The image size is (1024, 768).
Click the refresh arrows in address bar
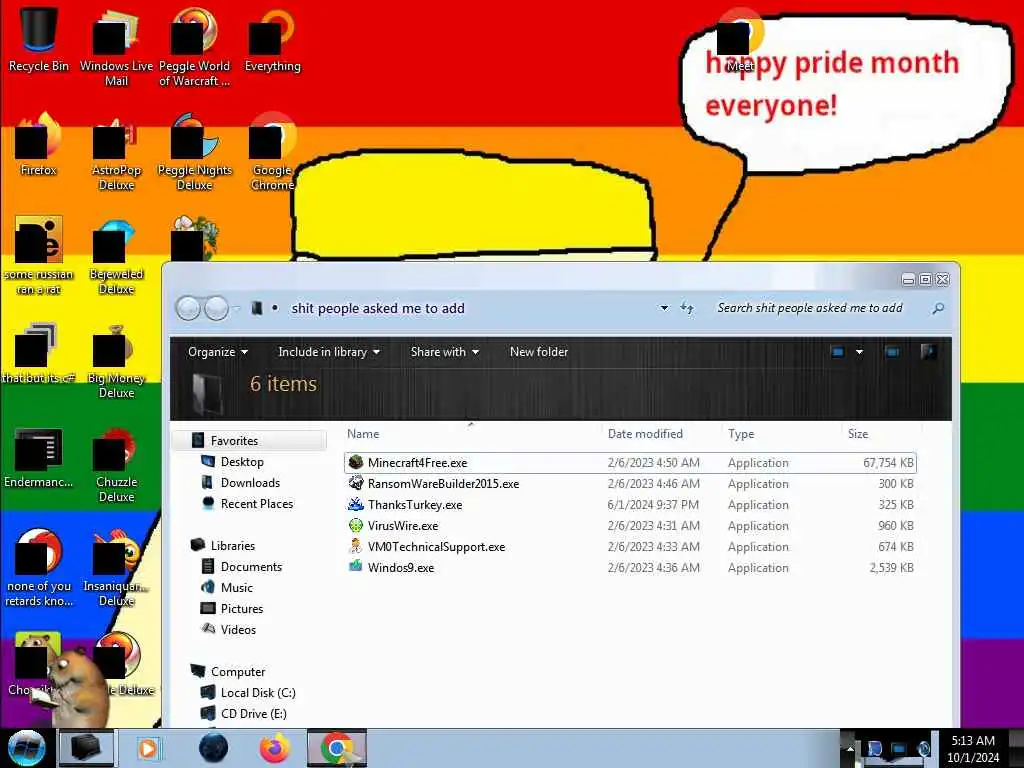click(687, 308)
